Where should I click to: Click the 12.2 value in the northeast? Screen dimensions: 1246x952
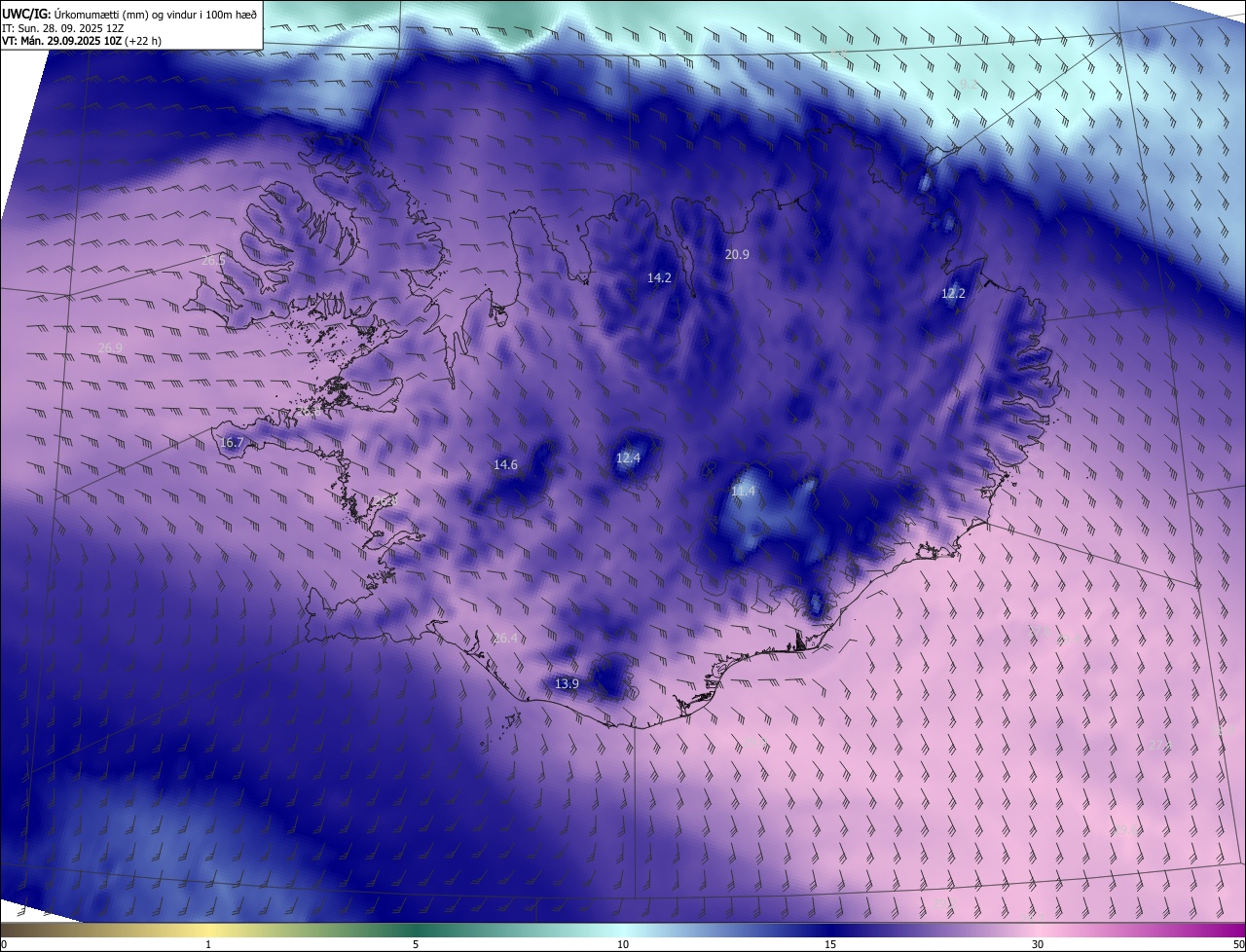pyautogui.click(x=953, y=294)
